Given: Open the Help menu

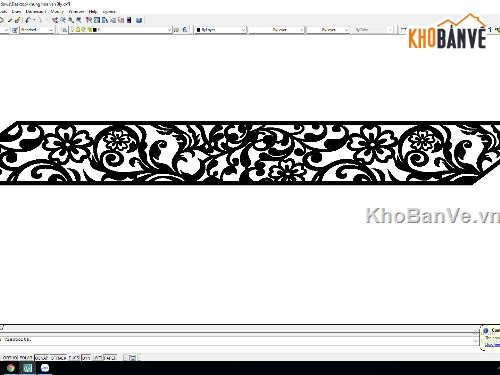Looking at the screenshot, I should (93, 12).
